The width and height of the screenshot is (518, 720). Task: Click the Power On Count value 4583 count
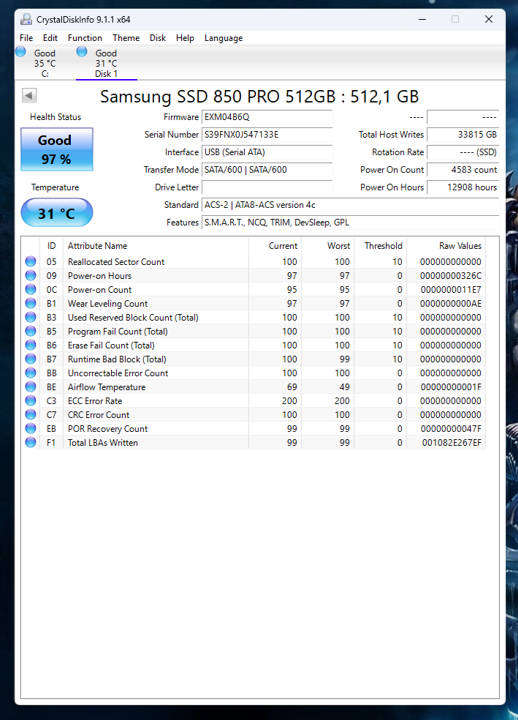click(x=463, y=169)
